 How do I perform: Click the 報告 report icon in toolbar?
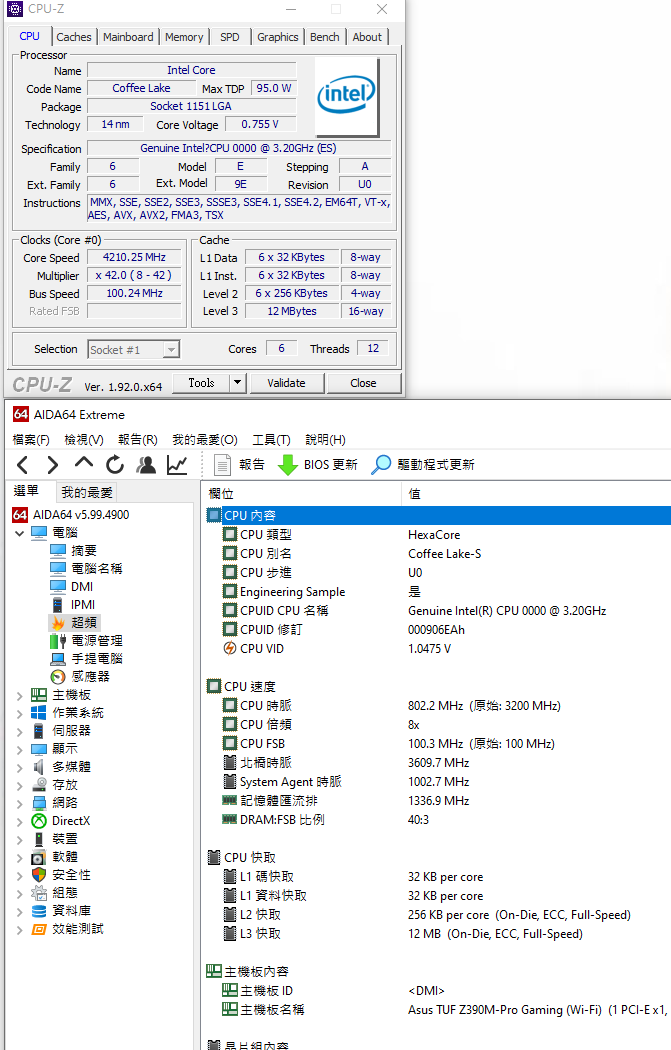(x=221, y=464)
